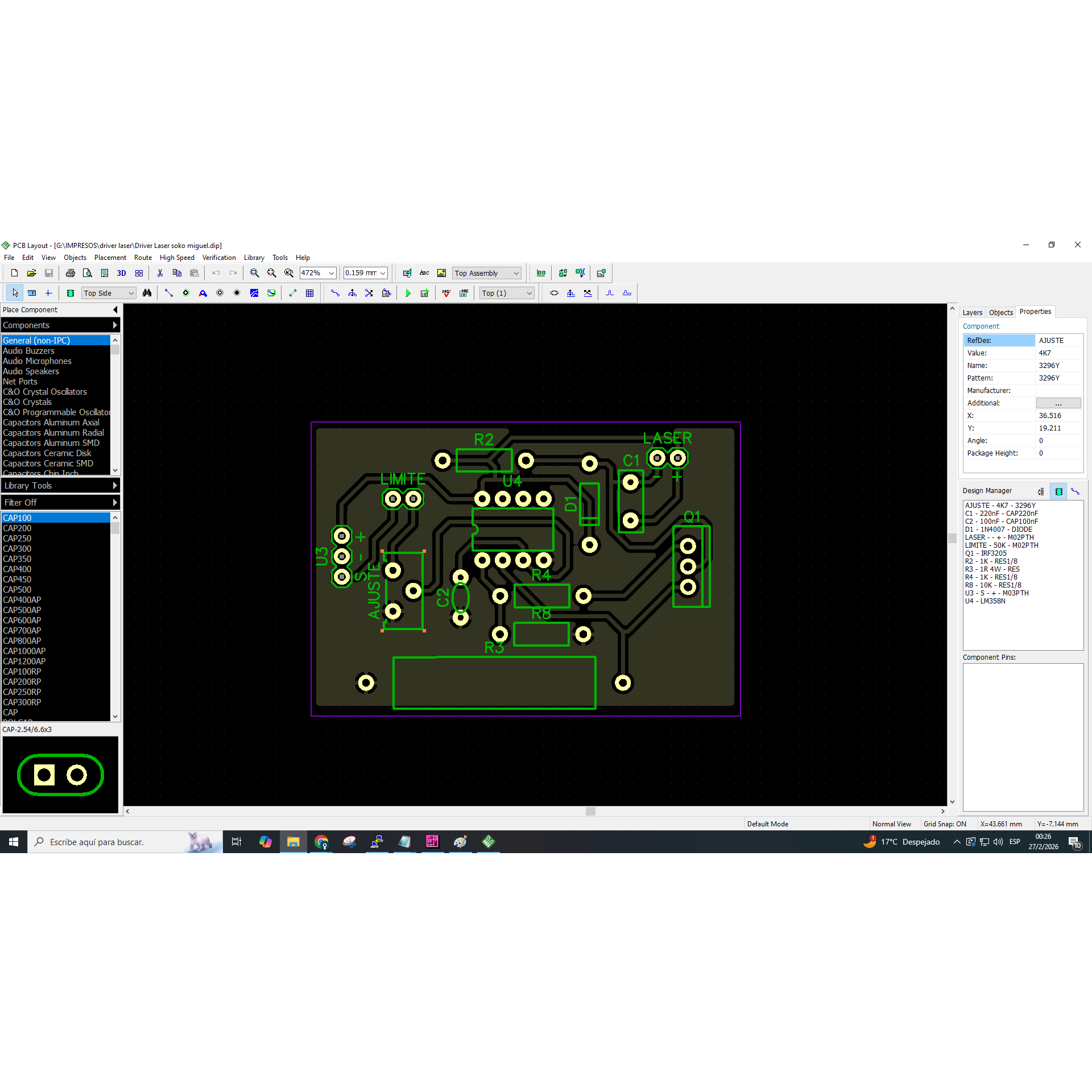
Task: Switch to the Layers tab
Action: 972,312
